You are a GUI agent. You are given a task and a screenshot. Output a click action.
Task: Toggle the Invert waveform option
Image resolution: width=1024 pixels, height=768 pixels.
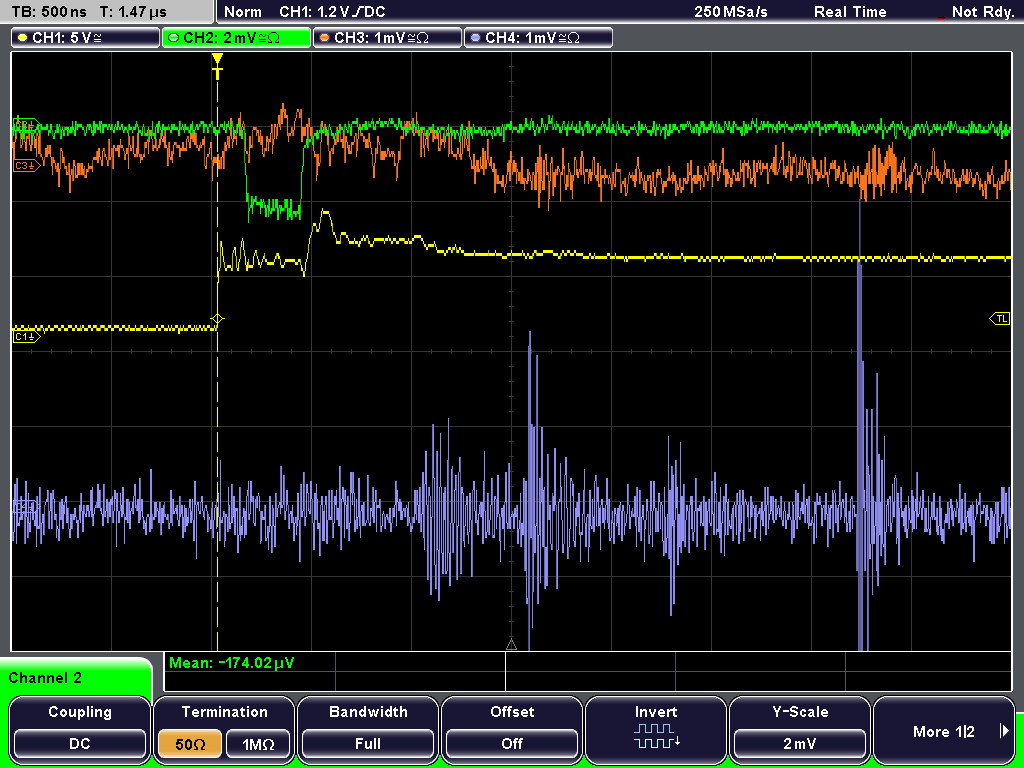656,729
